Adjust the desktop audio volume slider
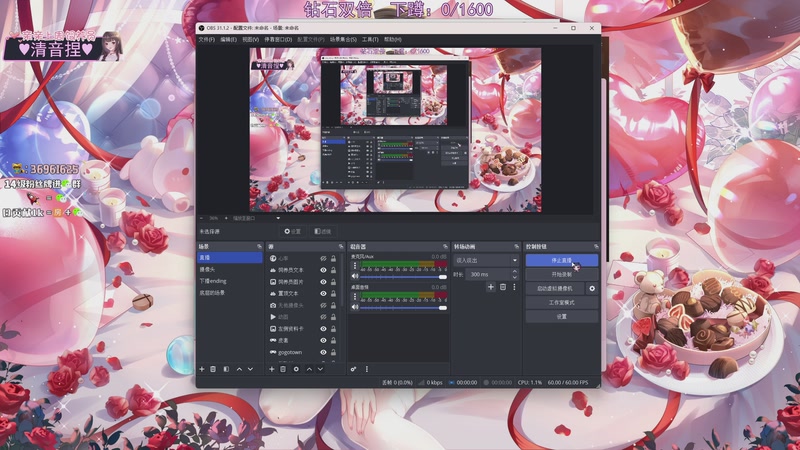 [x=404, y=308]
